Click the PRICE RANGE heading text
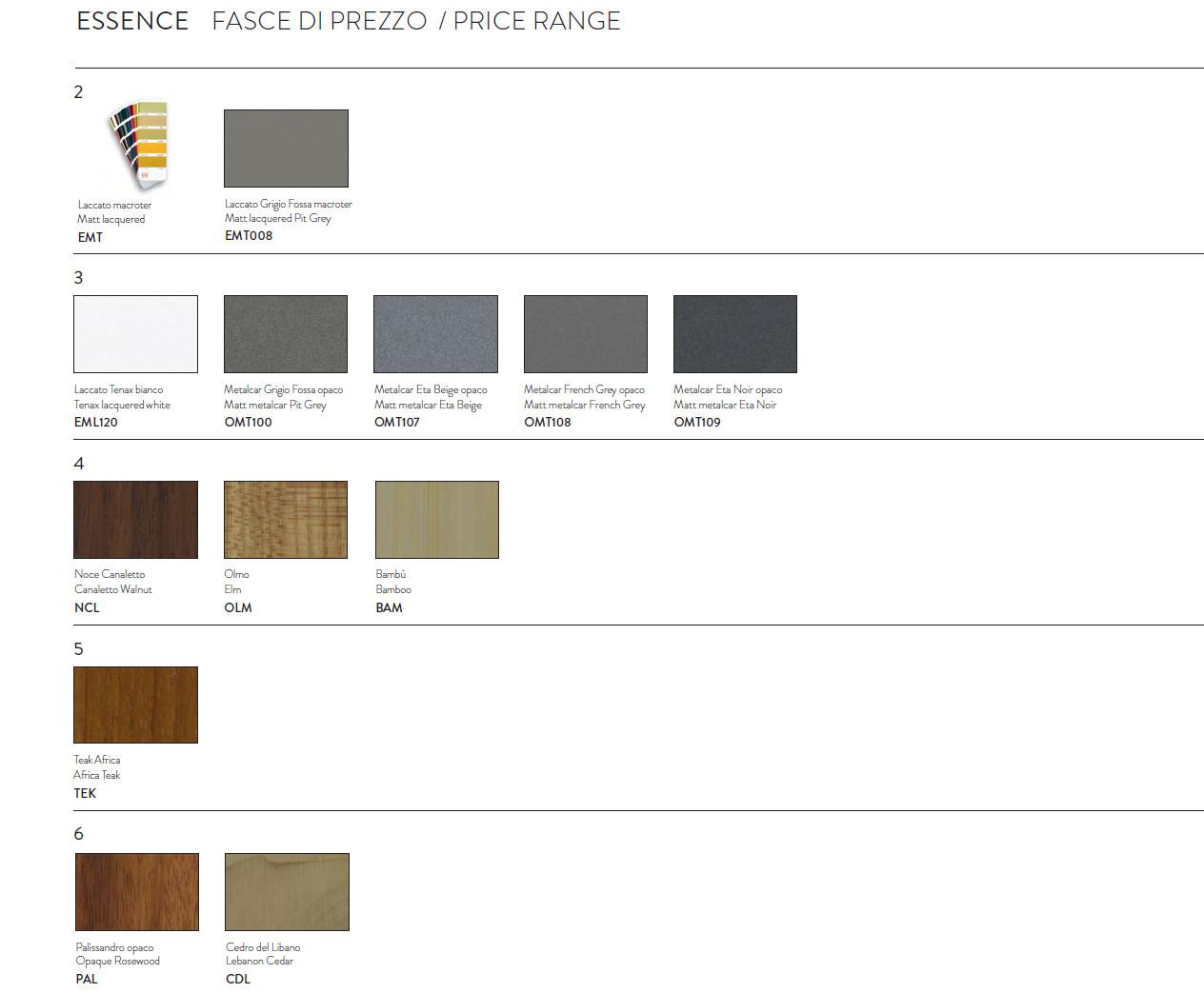This screenshot has height=993, width=1204. click(x=537, y=21)
